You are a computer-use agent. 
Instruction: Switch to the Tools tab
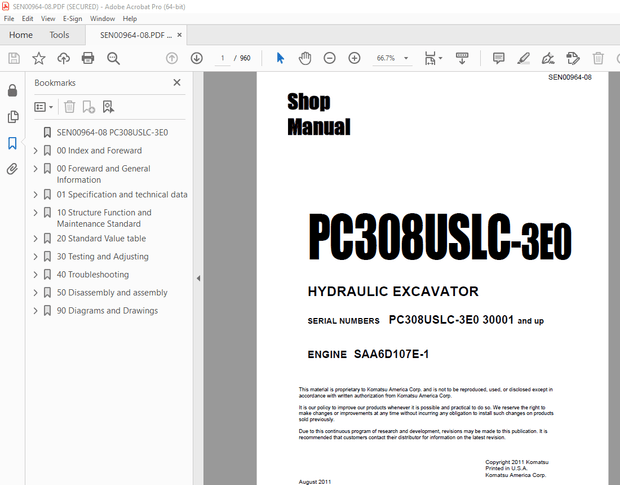point(59,35)
